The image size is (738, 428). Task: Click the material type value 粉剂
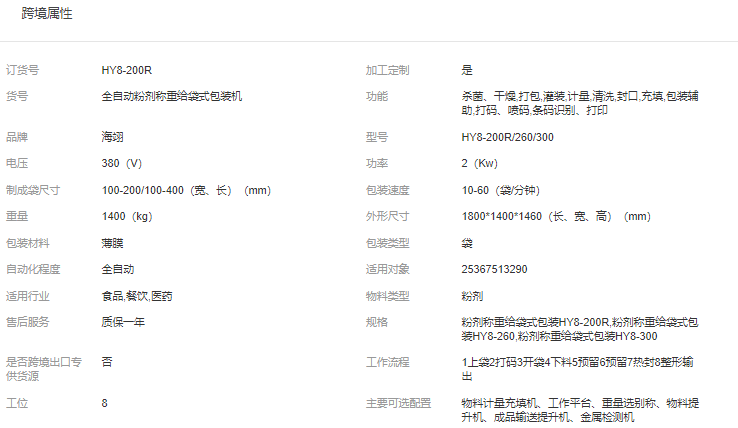point(472,296)
